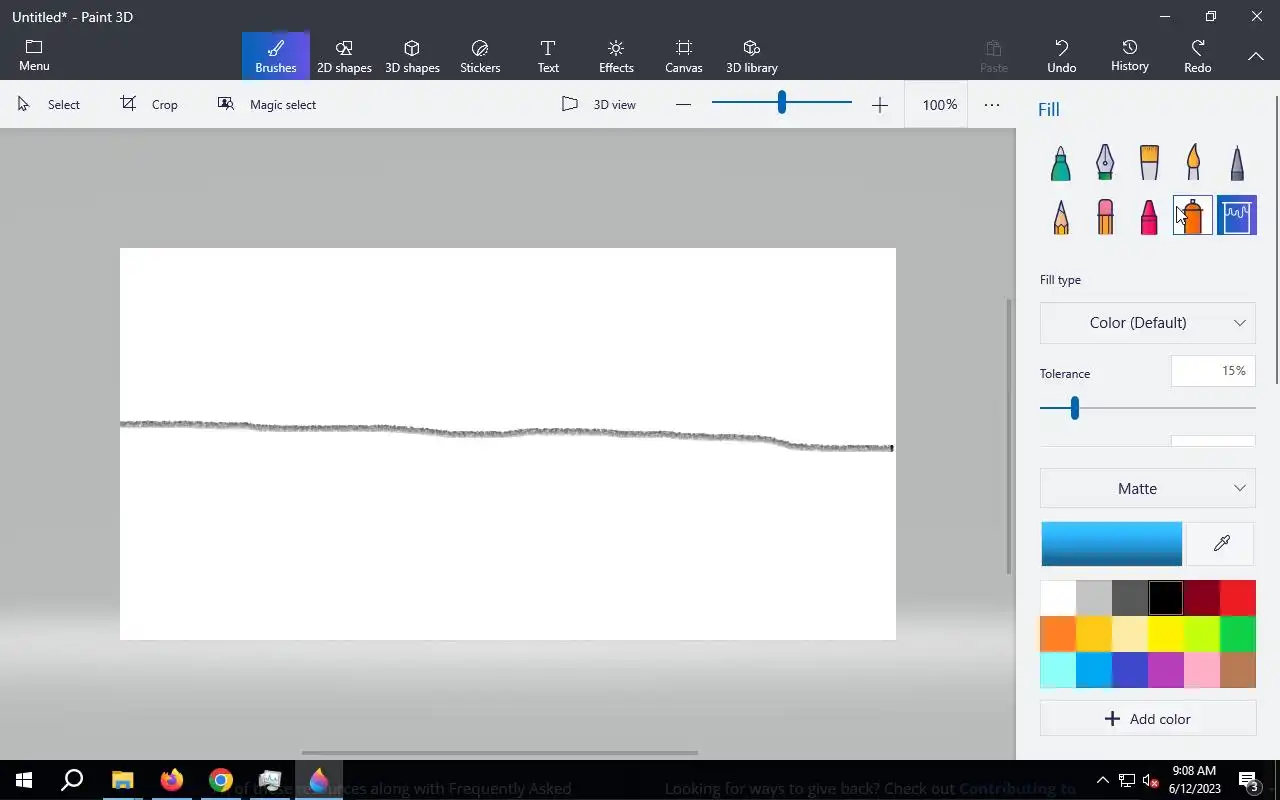The height and width of the screenshot is (800, 1280).
Task: Open the 3D library tab
Action: [752, 56]
